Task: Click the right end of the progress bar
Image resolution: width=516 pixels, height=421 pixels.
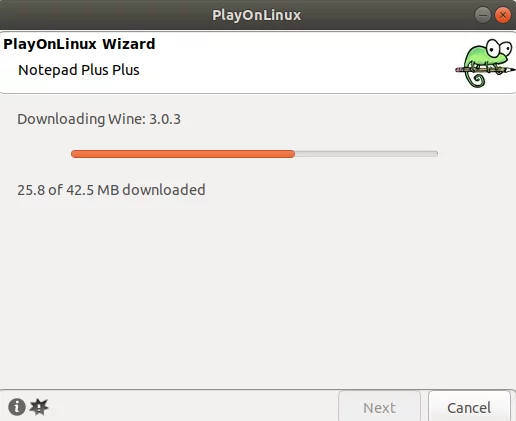Action: pyautogui.click(x=435, y=154)
